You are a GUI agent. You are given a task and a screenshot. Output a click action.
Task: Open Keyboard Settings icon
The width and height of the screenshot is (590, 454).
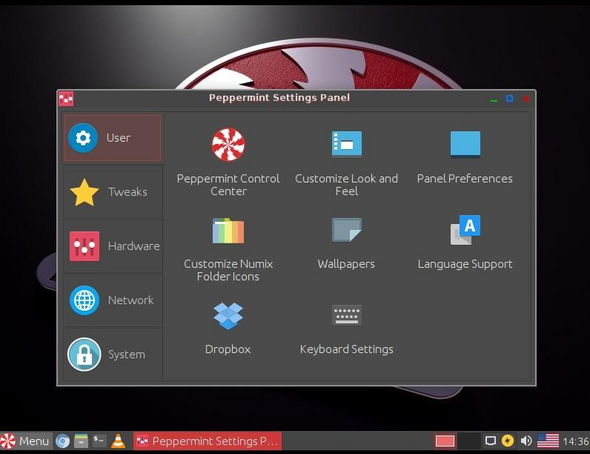347,315
